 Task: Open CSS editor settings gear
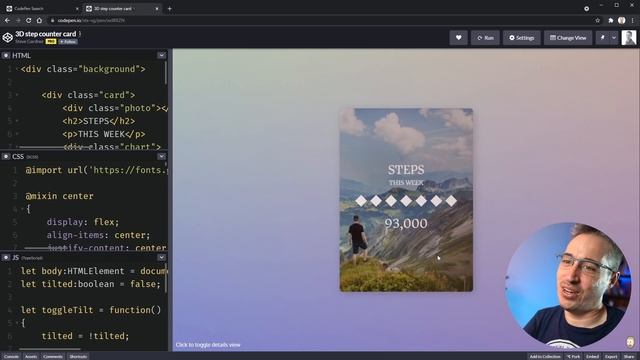tap(6, 156)
